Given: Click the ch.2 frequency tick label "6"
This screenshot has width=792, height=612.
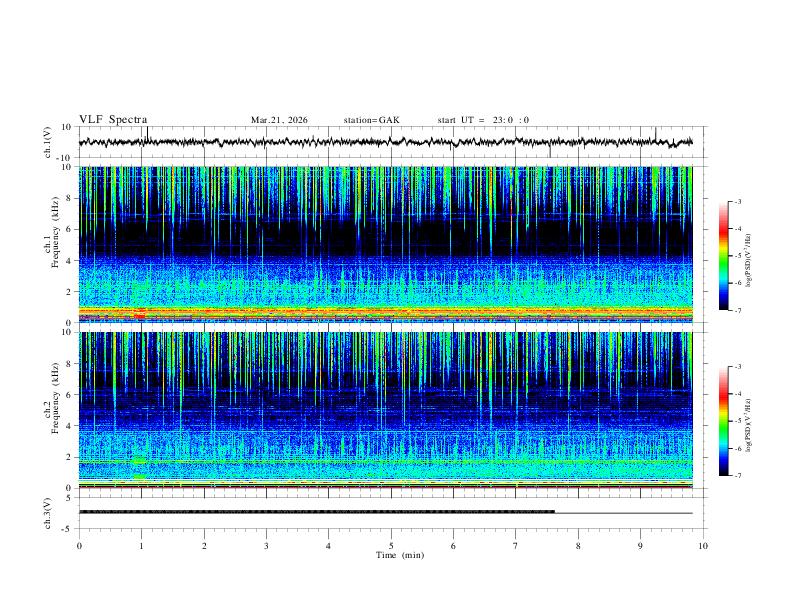Looking at the screenshot, I should point(70,395).
